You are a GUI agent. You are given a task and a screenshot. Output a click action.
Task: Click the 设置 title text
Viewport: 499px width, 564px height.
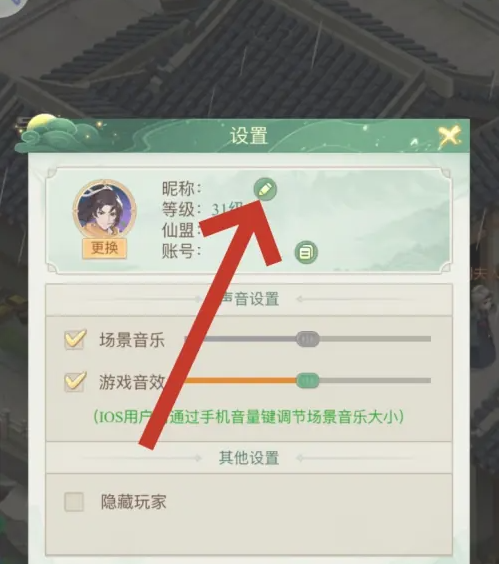(249, 136)
